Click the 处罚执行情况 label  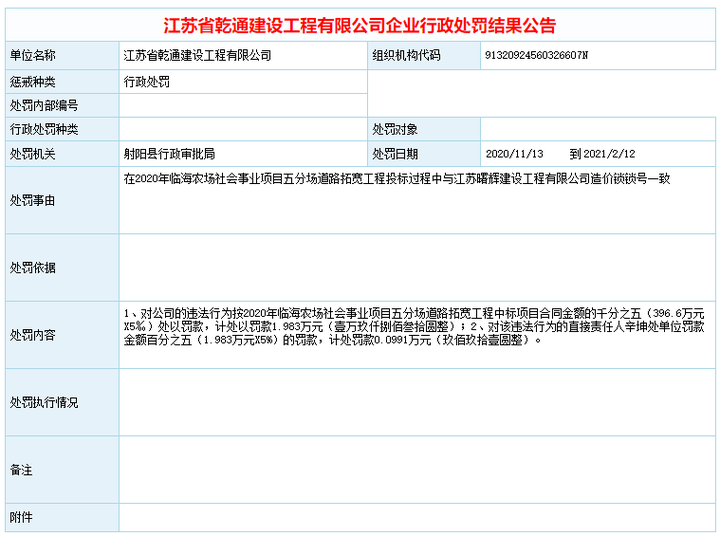tap(44, 402)
